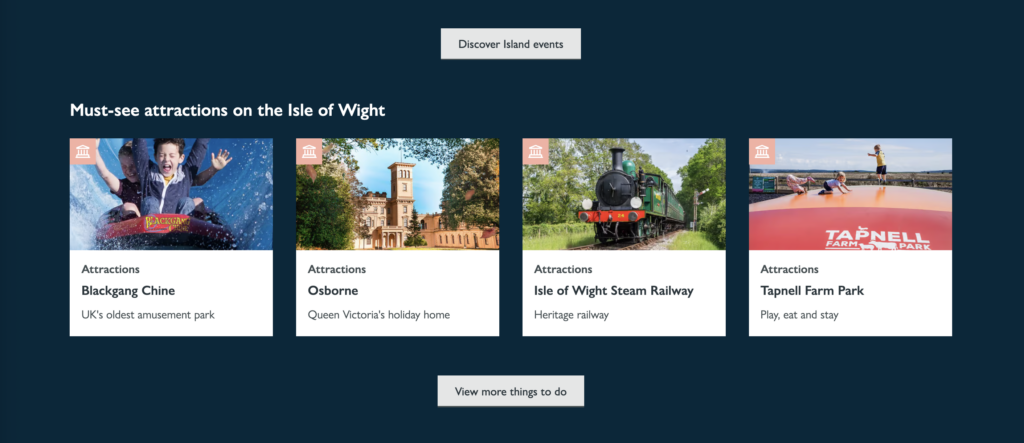The width and height of the screenshot is (1024, 443).
Task: Follow the Isle of Wight Steam Railway title
Action: [x=614, y=291]
